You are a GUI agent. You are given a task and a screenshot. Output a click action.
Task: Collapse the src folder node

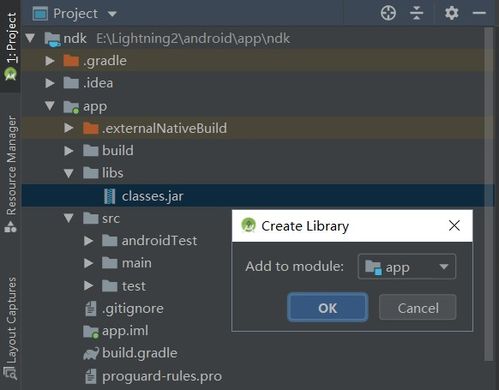coord(69,218)
